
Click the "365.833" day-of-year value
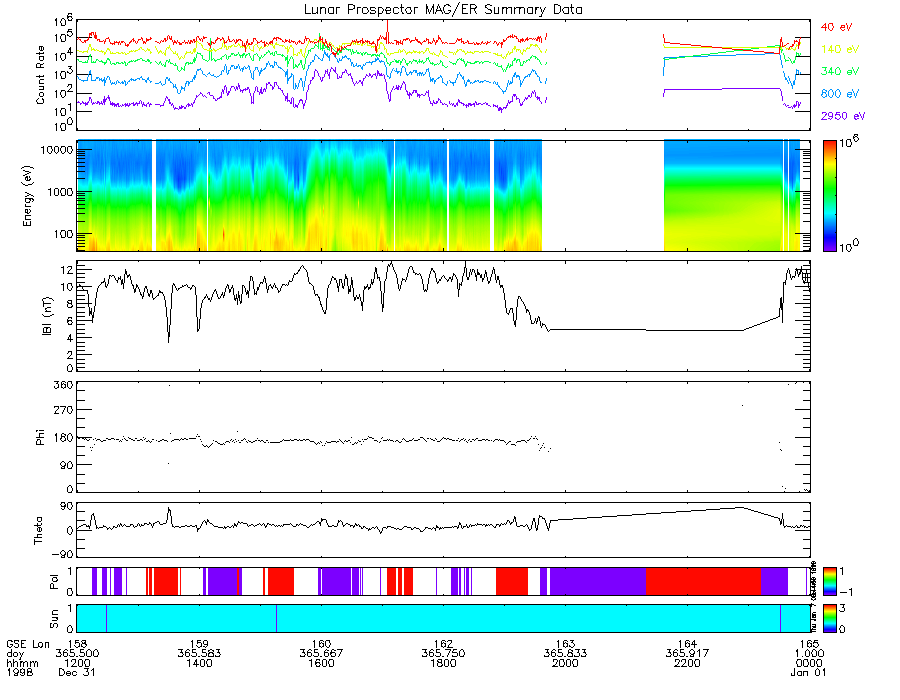click(x=565, y=654)
